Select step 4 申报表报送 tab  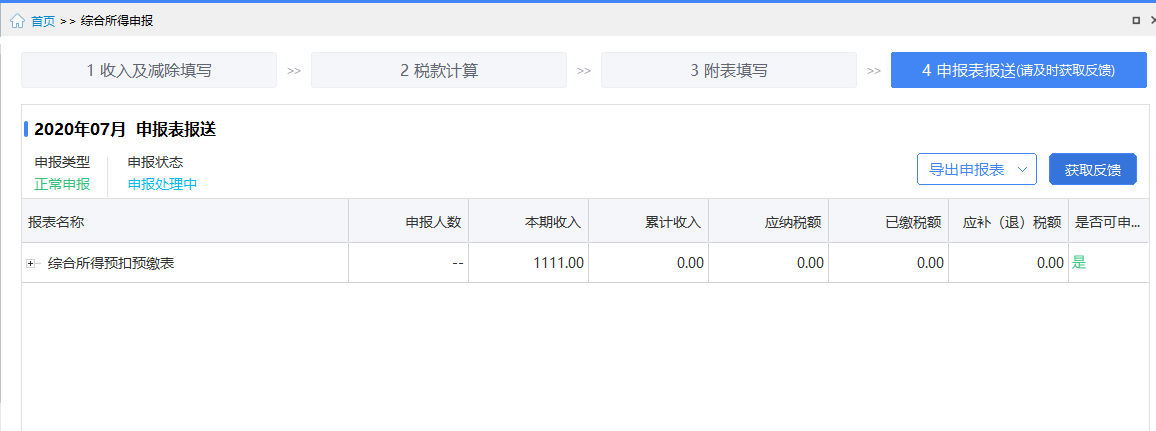pyautogui.click(x=1019, y=71)
